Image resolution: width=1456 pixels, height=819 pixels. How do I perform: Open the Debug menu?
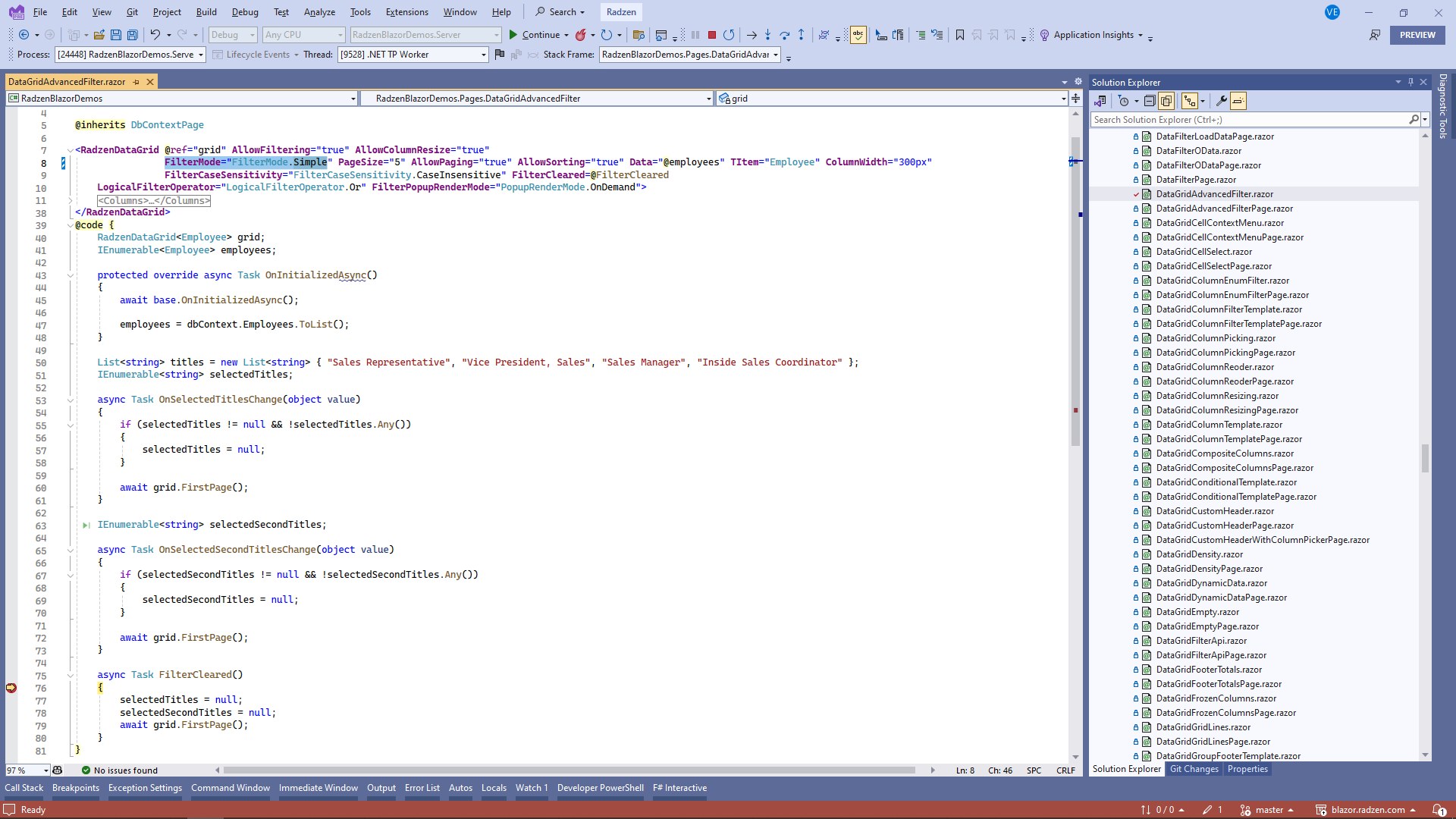click(x=245, y=12)
